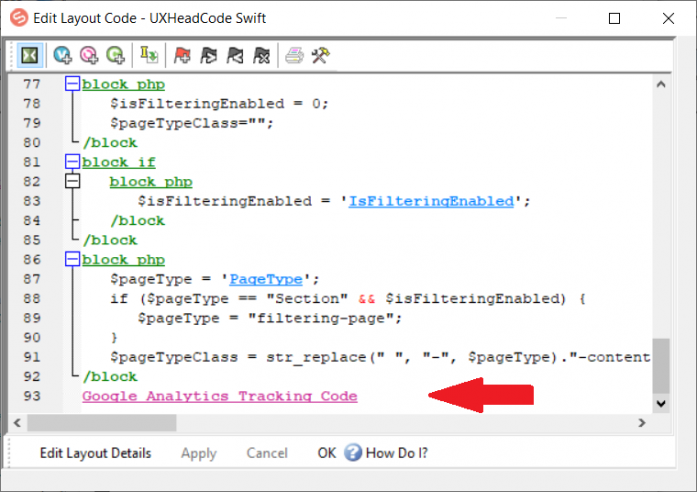
Task: Open the Google Analytics Tracking Code link
Action: [219, 396]
